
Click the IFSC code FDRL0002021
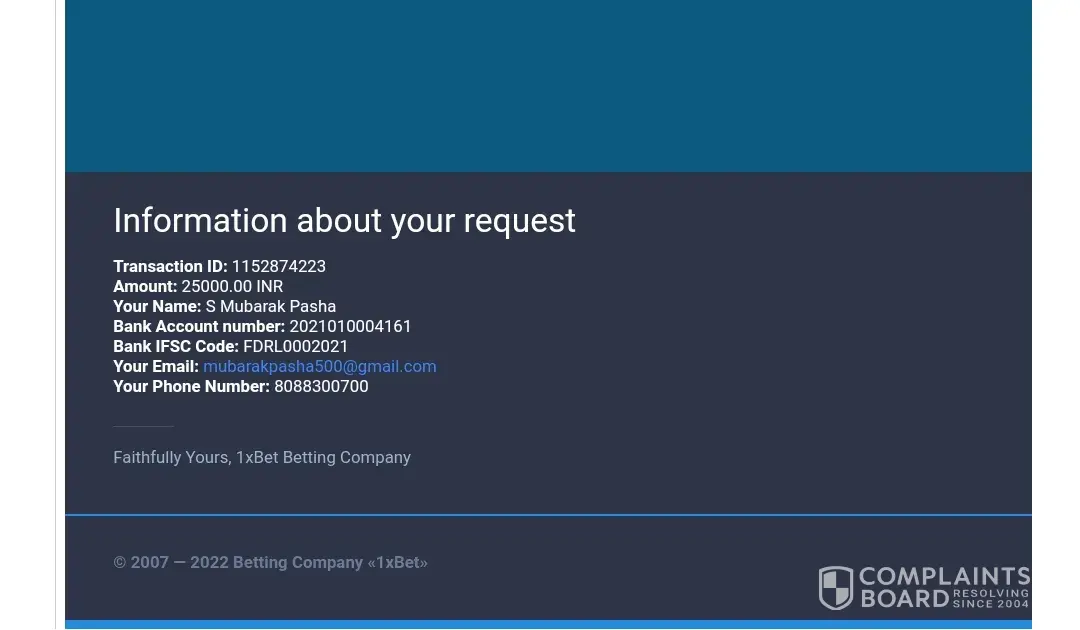click(295, 346)
